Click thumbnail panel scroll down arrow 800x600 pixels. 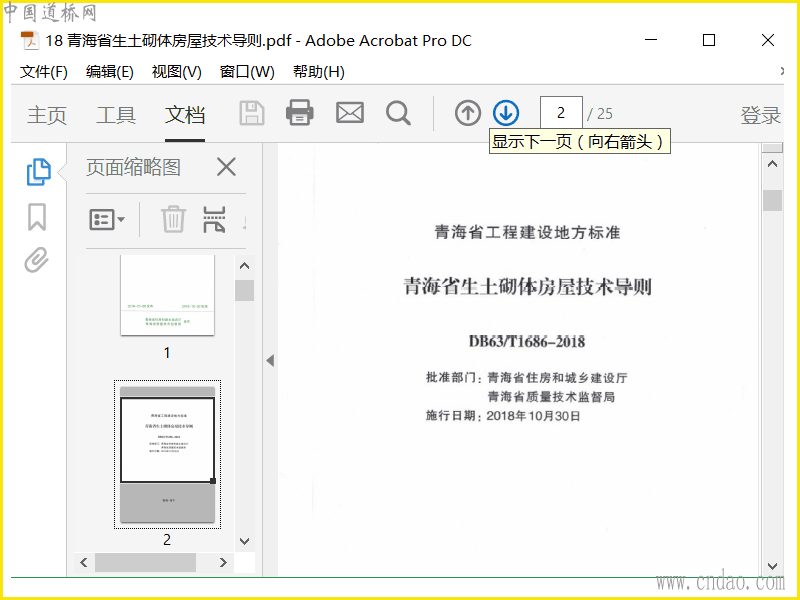click(x=244, y=541)
